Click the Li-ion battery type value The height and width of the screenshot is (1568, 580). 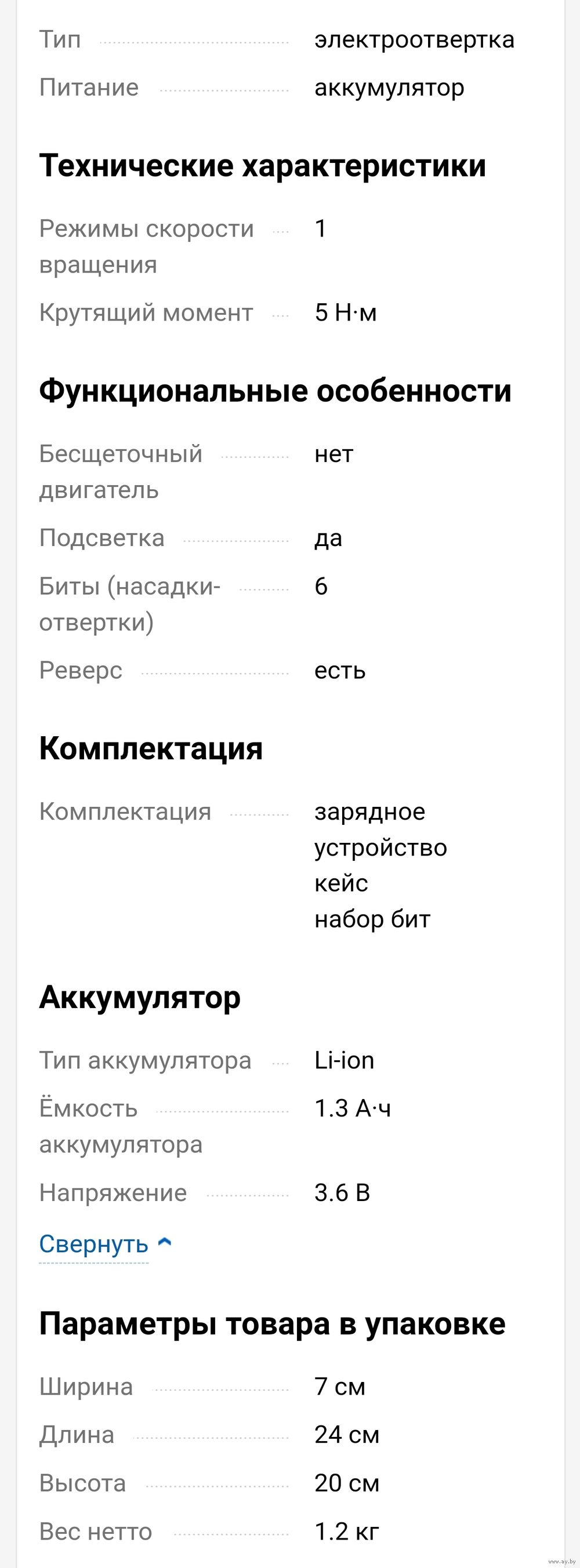[344, 1061]
